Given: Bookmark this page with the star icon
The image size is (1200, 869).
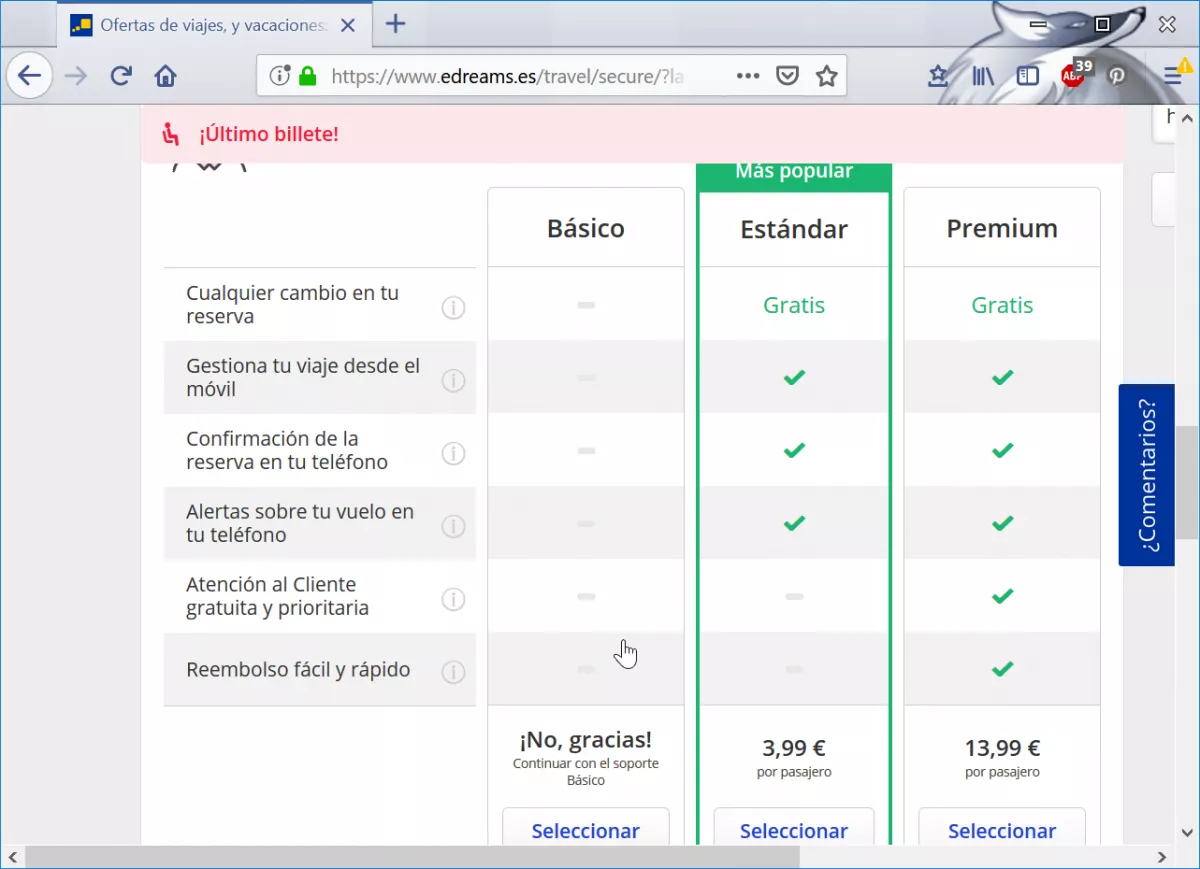Looking at the screenshot, I should 827,76.
